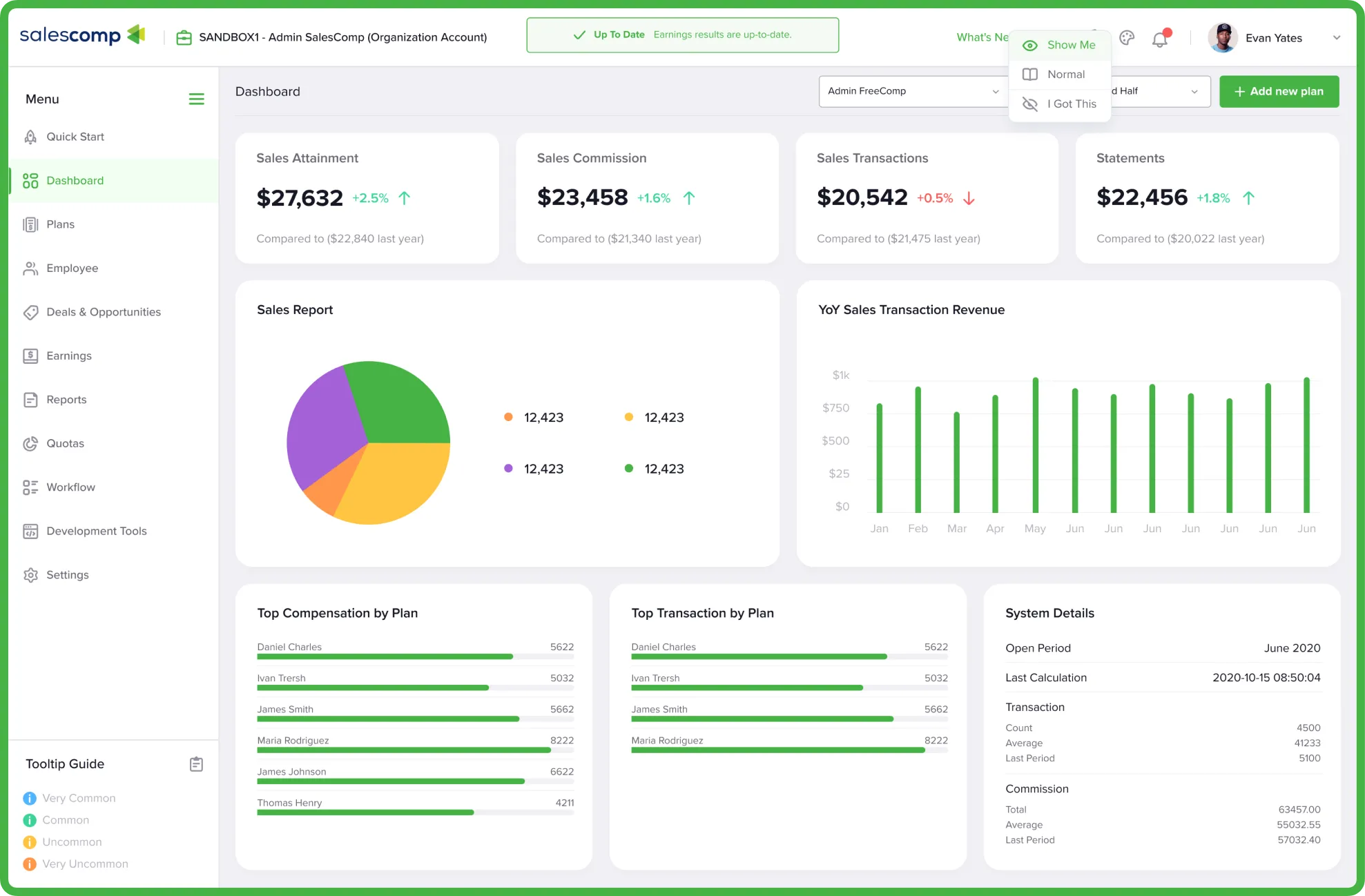Click Commission Total 63457.00 value
The width and height of the screenshot is (1365, 896).
point(1299,810)
